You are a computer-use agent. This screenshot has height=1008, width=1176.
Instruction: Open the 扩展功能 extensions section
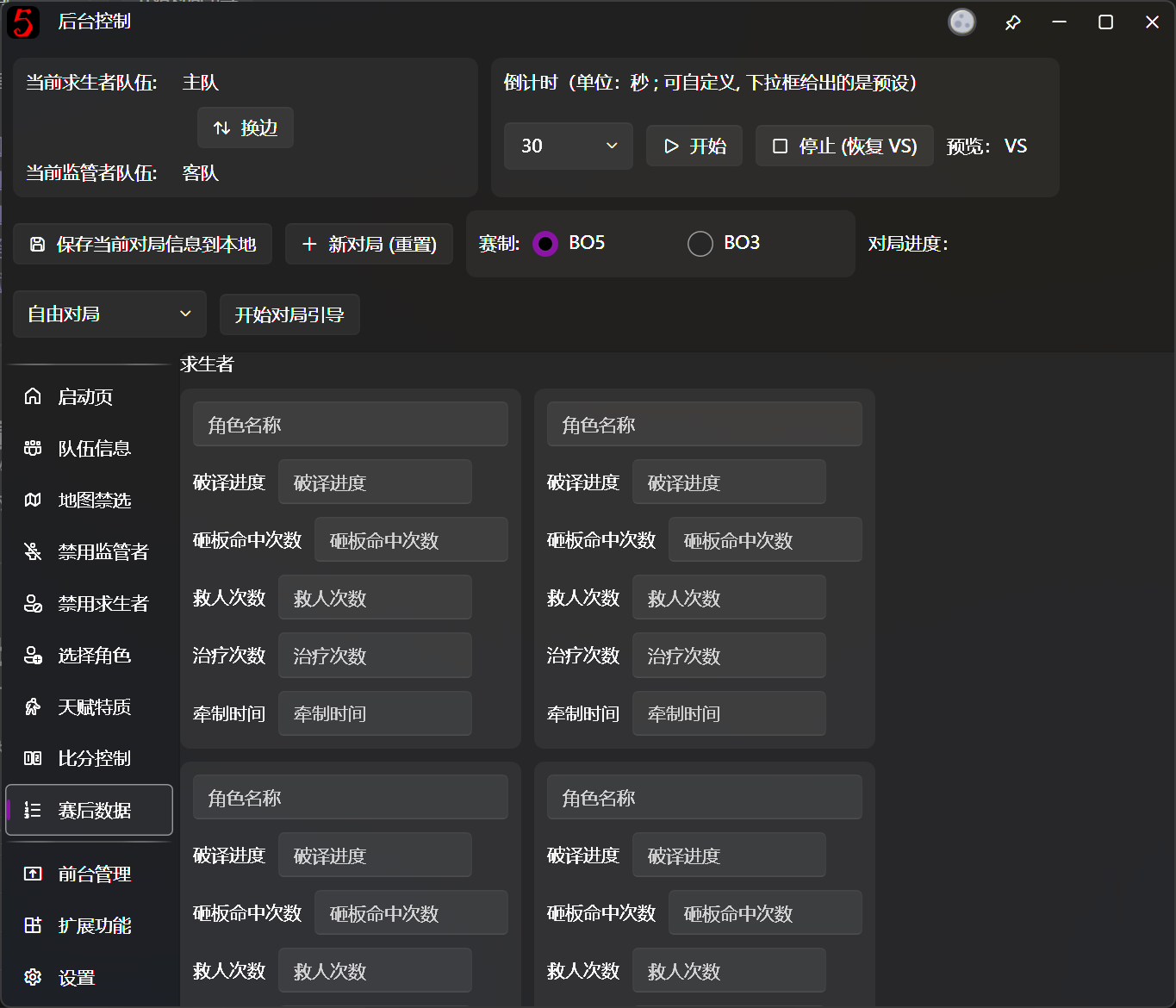pos(33,925)
